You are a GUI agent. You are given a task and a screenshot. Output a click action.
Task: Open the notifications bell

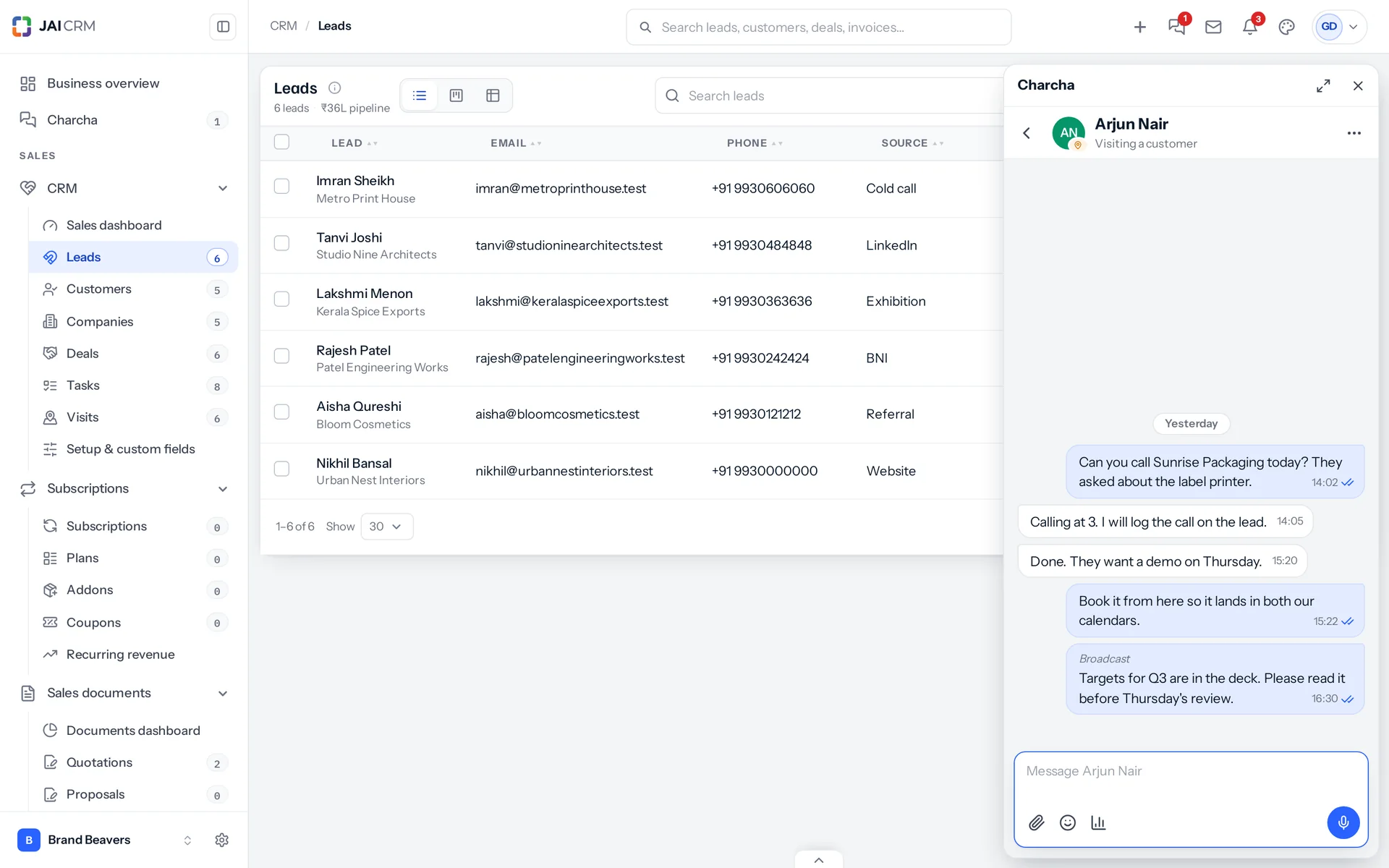(x=1250, y=27)
